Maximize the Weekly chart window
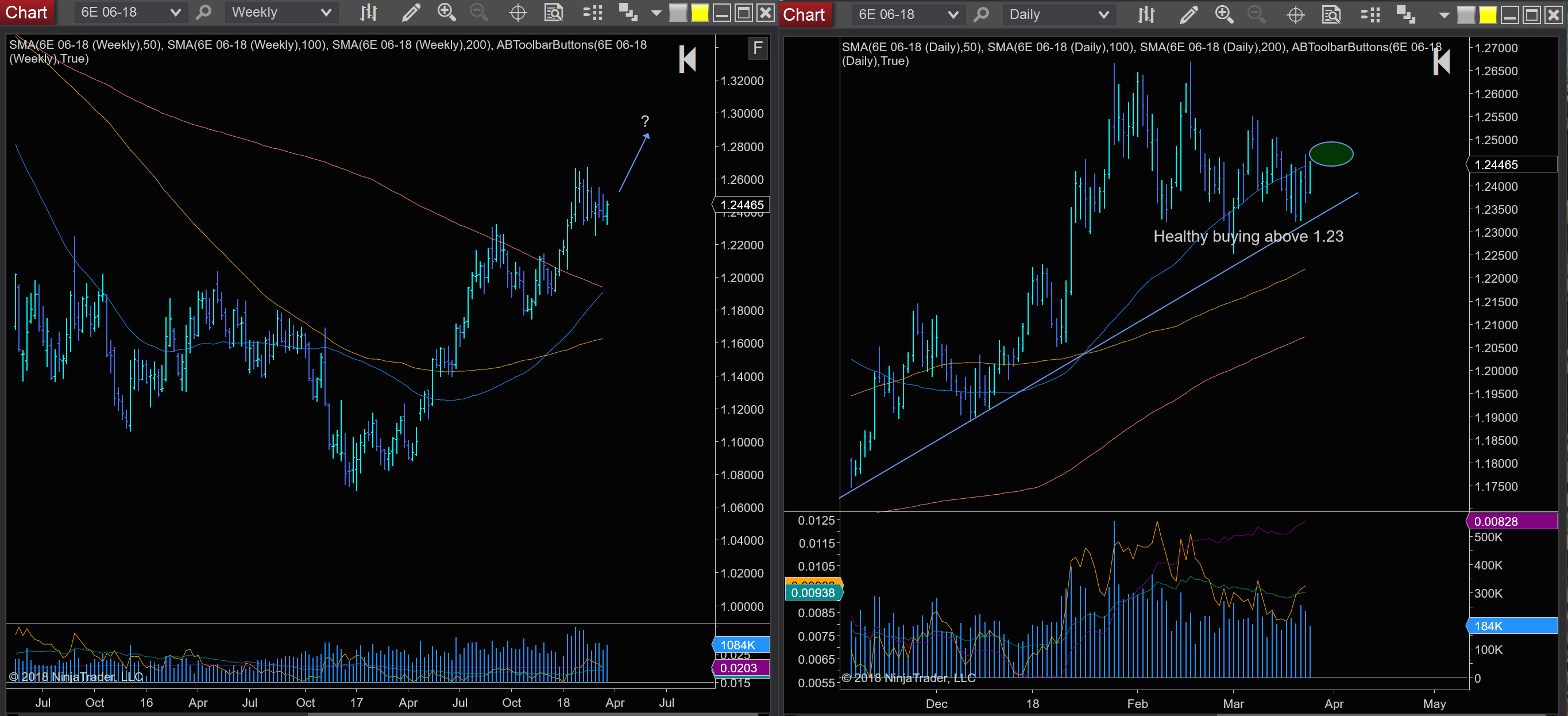The width and height of the screenshot is (1568, 716). click(x=744, y=12)
